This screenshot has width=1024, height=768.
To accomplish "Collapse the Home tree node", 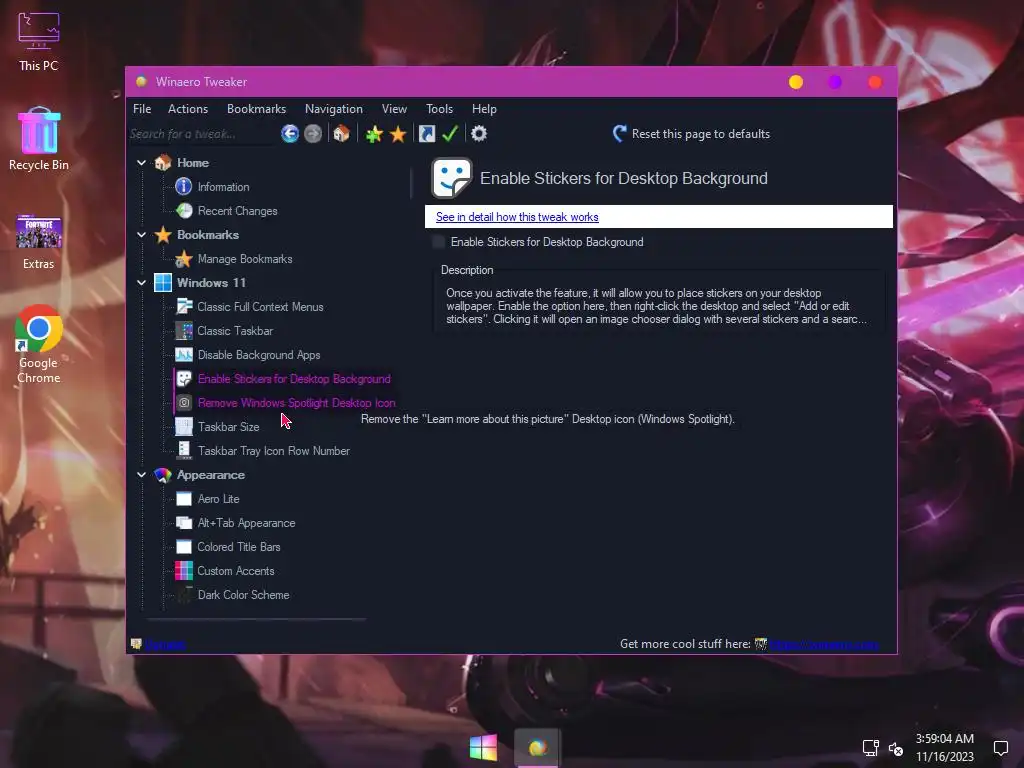I will [142, 163].
